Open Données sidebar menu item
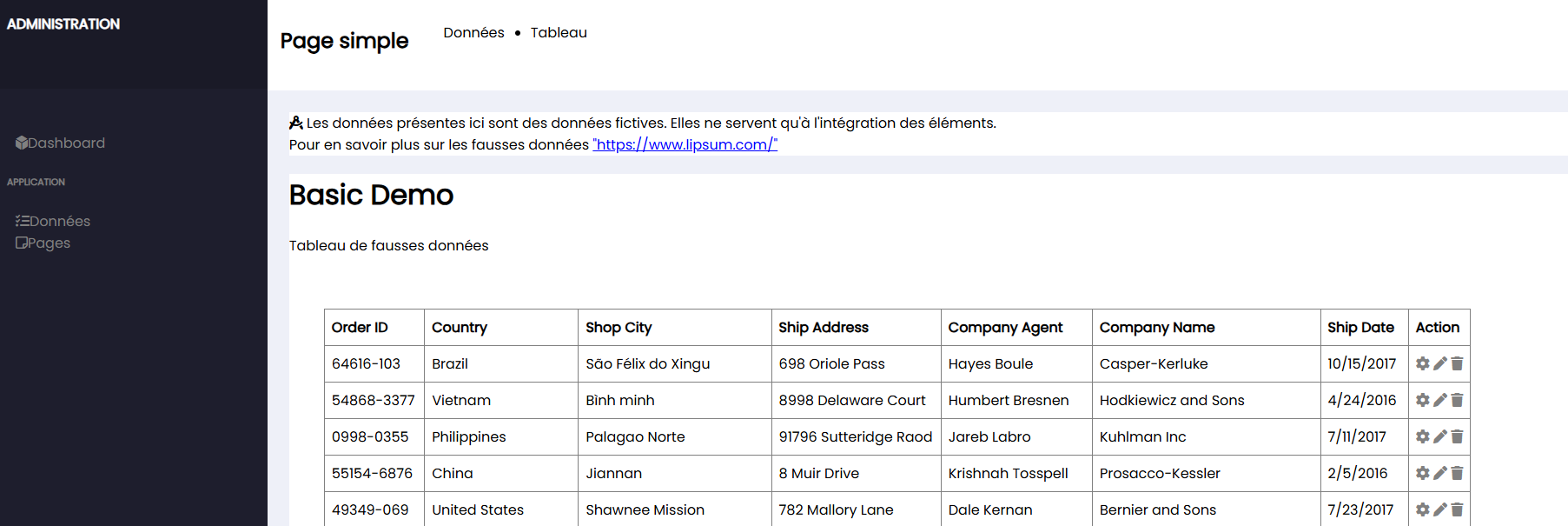The image size is (1568, 526). coord(53,221)
